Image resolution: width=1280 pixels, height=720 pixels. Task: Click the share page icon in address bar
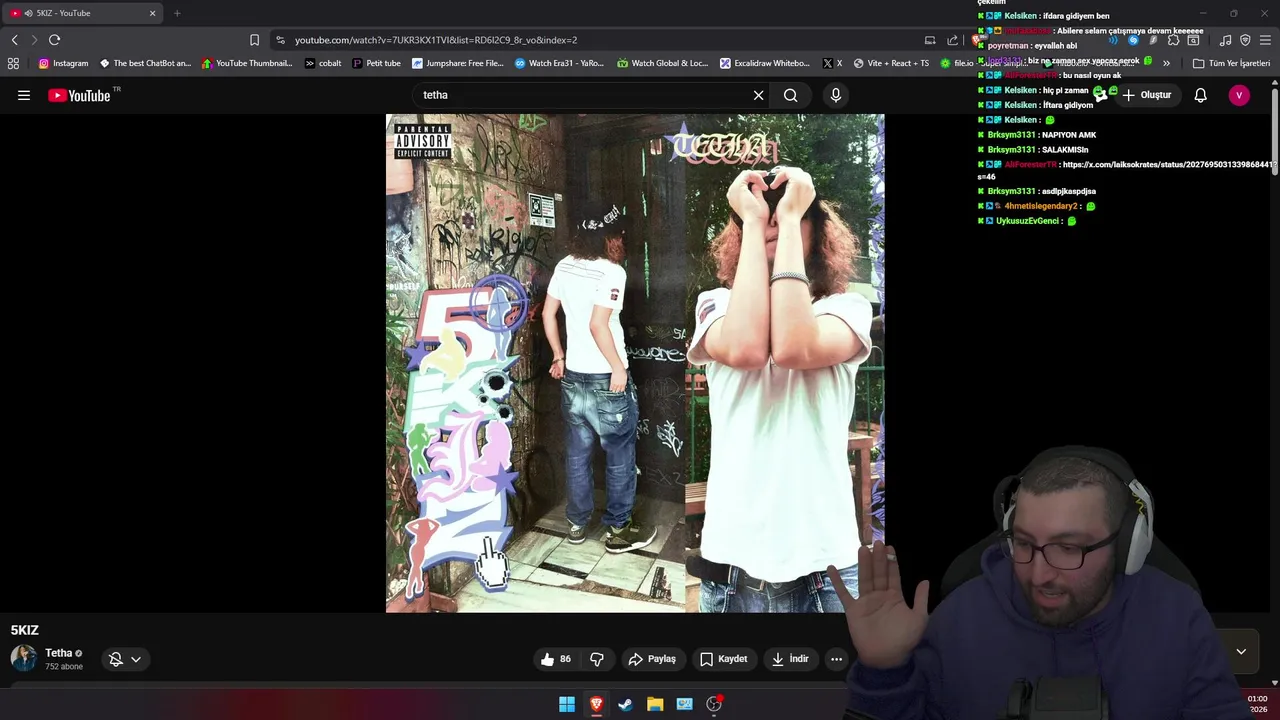[x=952, y=40]
